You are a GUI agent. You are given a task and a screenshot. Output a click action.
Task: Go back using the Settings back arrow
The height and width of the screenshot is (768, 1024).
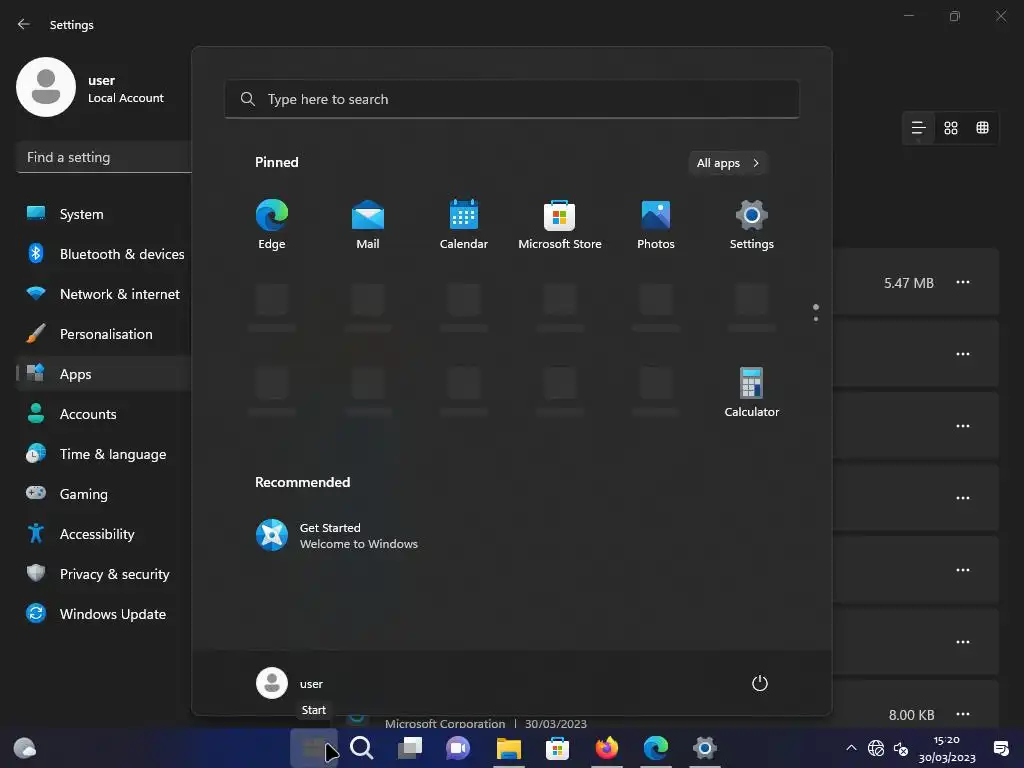pyautogui.click(x=24, y=24)
